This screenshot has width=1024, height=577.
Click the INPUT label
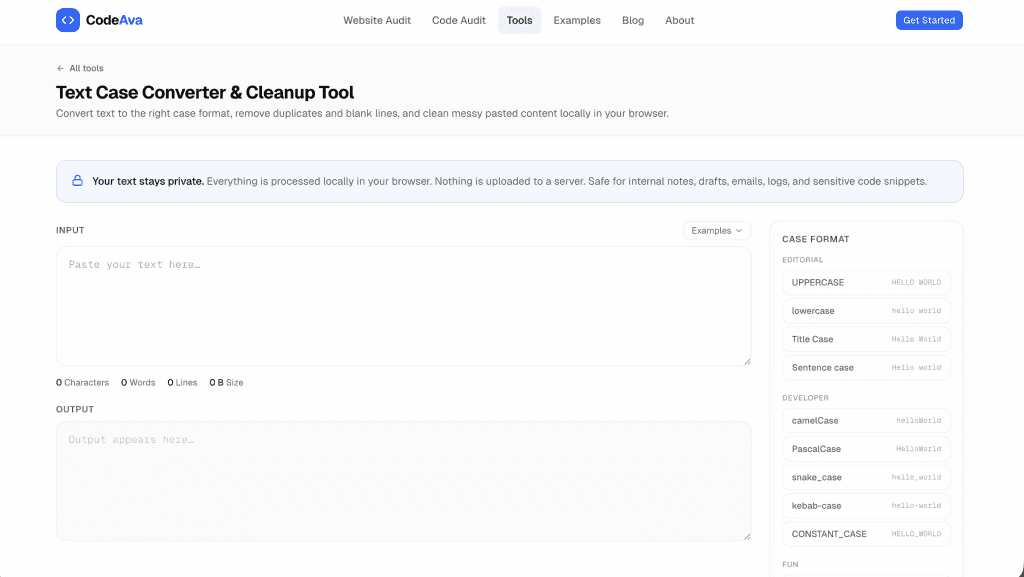coord(70,230)
